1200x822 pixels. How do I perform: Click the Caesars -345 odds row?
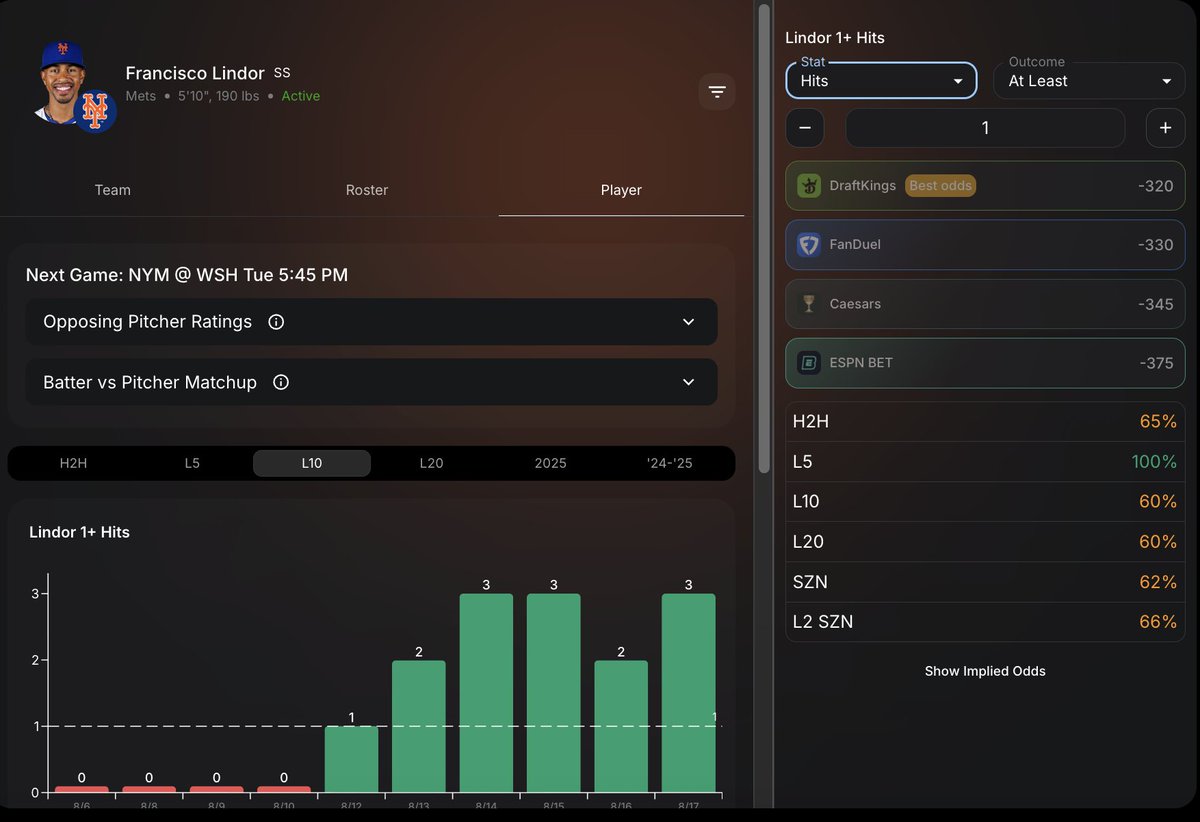pyautogui.click(x=985, y=304)
